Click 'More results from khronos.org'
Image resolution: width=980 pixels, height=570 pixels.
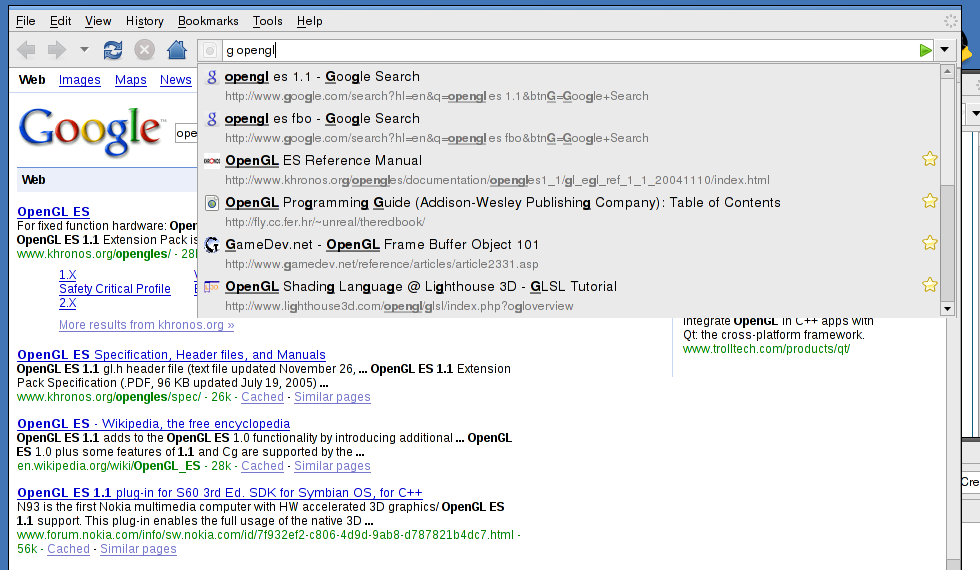pos(146,325)
